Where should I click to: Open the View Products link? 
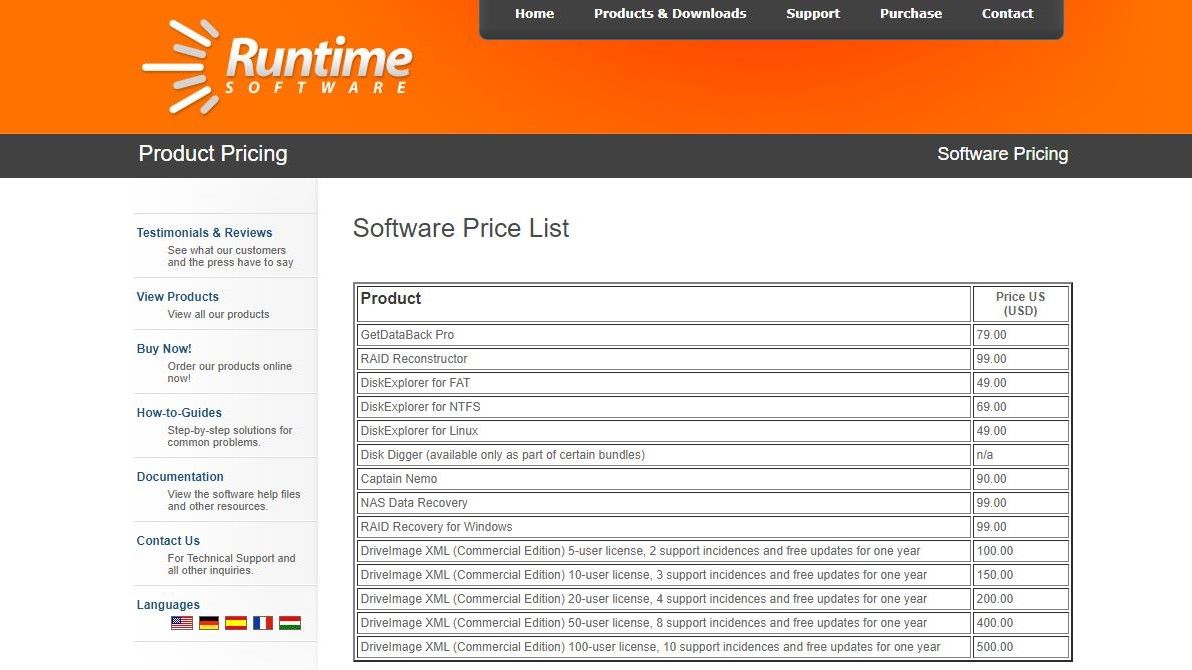[x=177, y=296]
